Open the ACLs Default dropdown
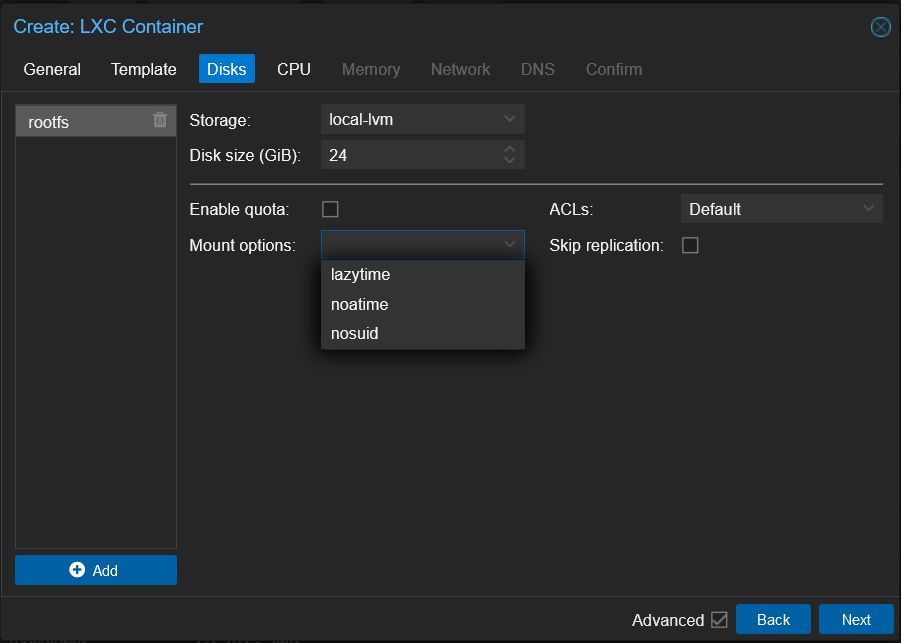 (x=780, y=208)
